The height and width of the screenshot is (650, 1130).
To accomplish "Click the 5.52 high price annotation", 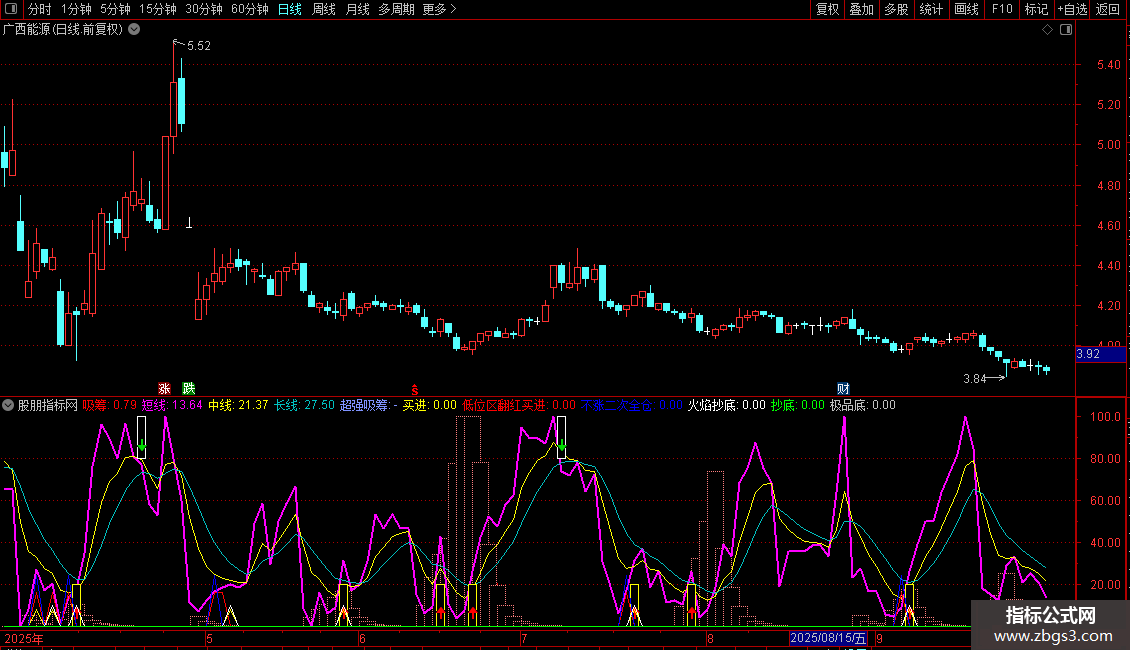I will (199, 45).
